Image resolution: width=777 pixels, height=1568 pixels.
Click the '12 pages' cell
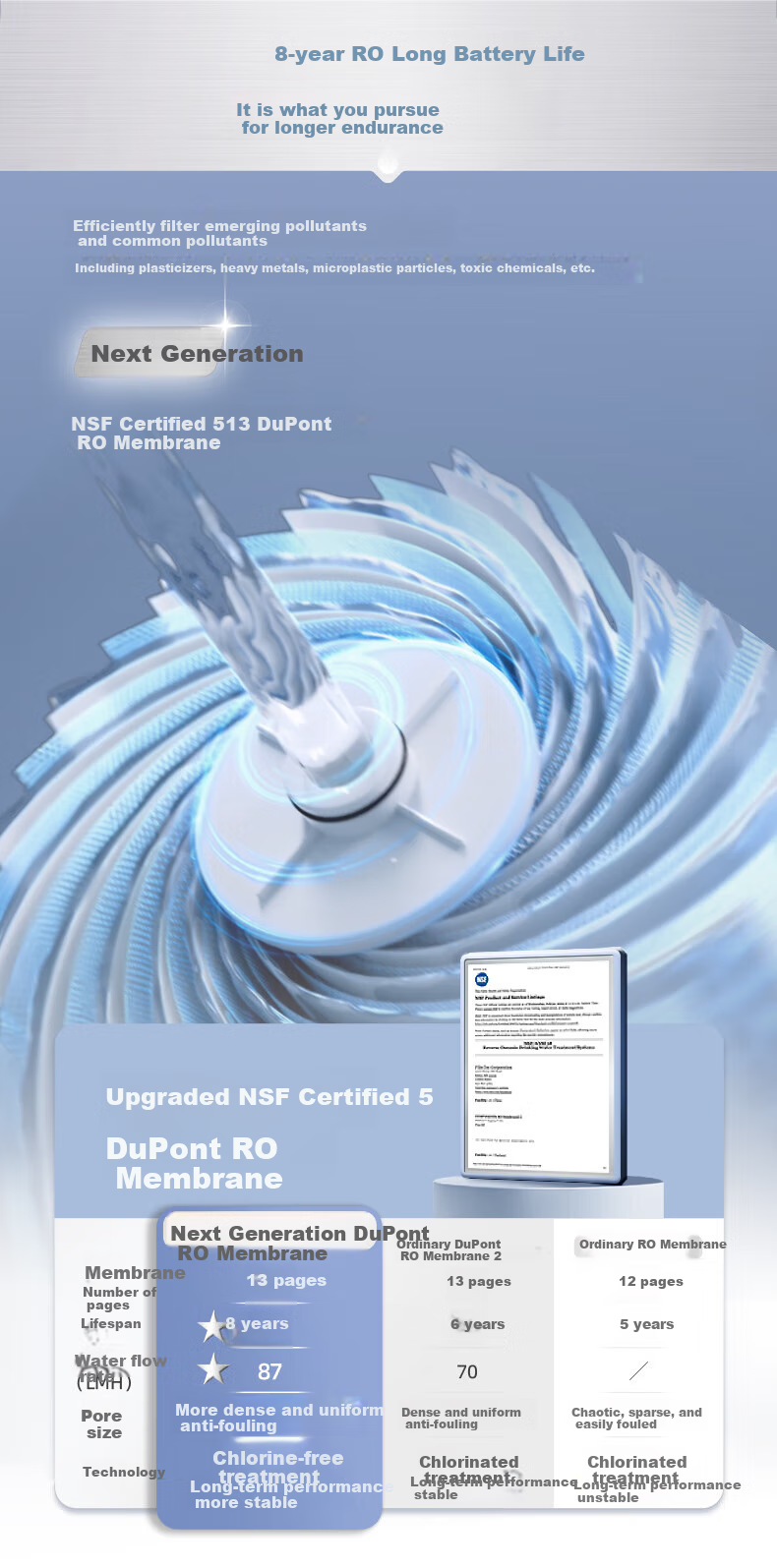[x=651, y=1281]
